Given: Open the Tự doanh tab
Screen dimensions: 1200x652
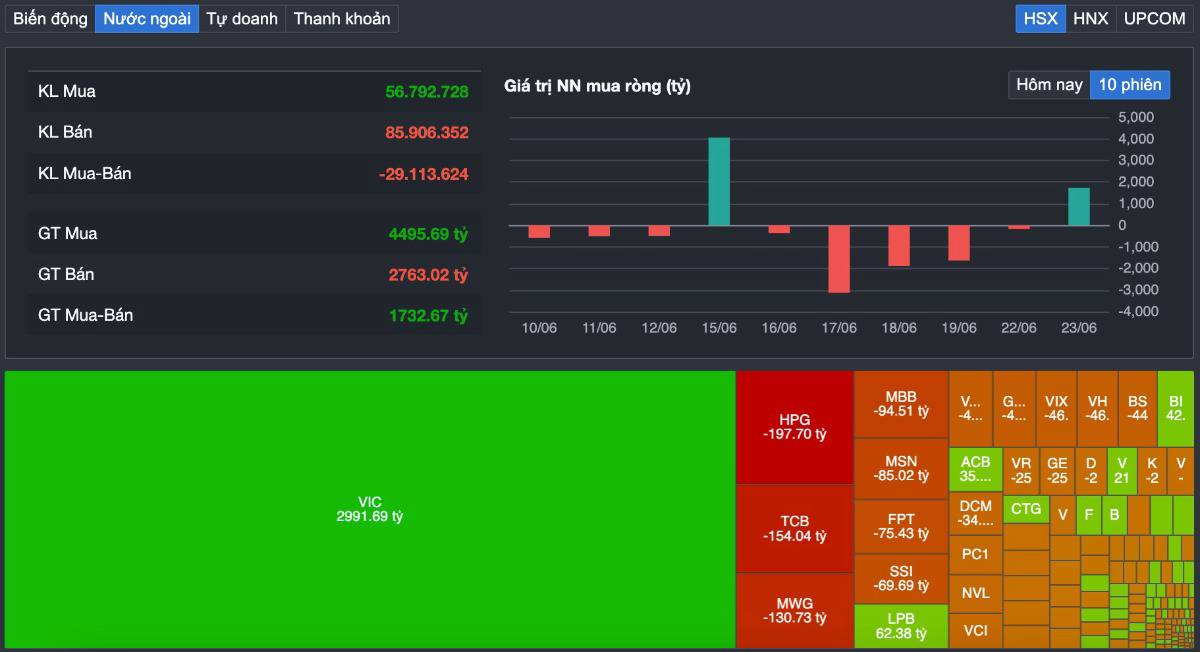Looking at the screenshot, I should (242, 18).
